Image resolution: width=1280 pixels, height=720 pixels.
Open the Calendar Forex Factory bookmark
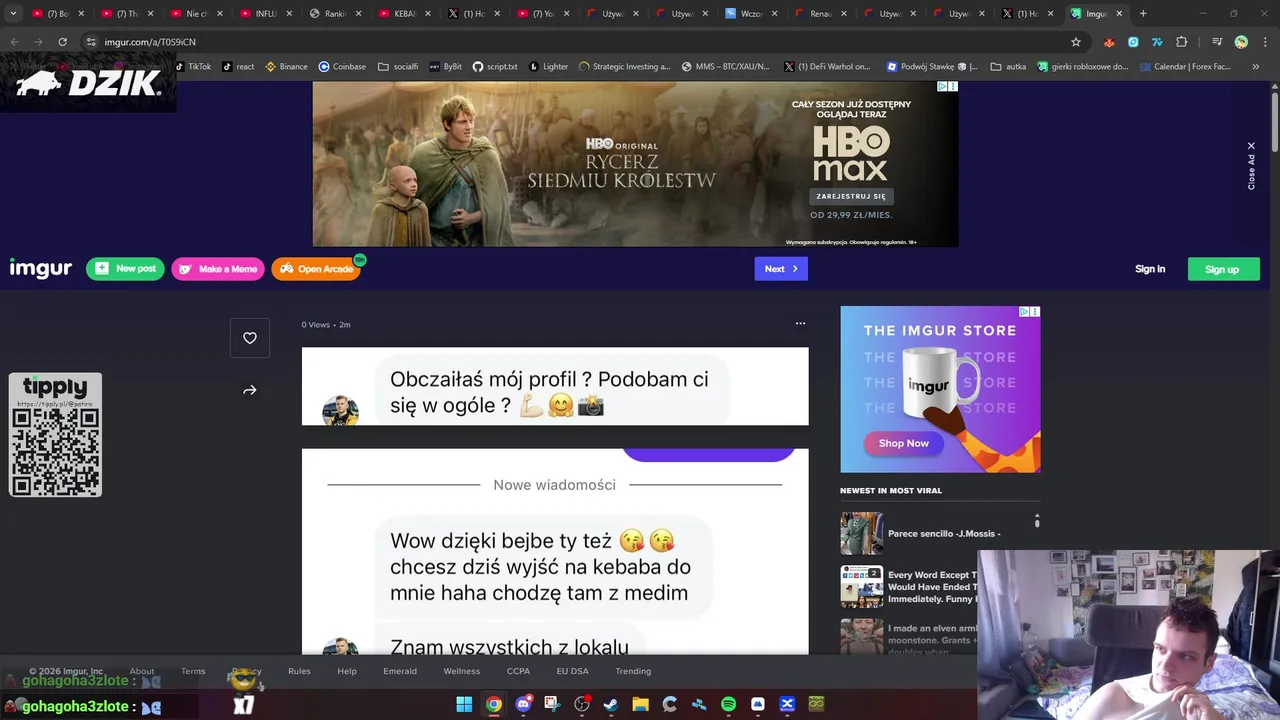point(1184,67)
